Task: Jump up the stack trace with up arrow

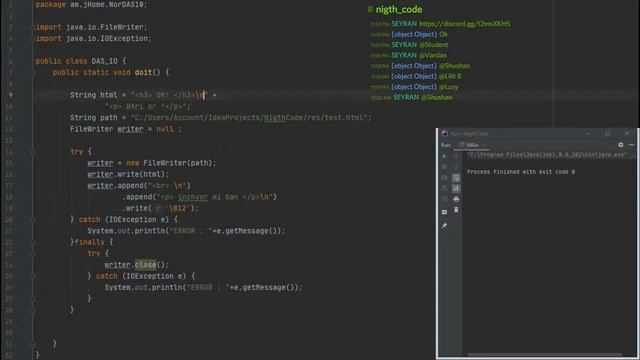Action: click(456, 156)
